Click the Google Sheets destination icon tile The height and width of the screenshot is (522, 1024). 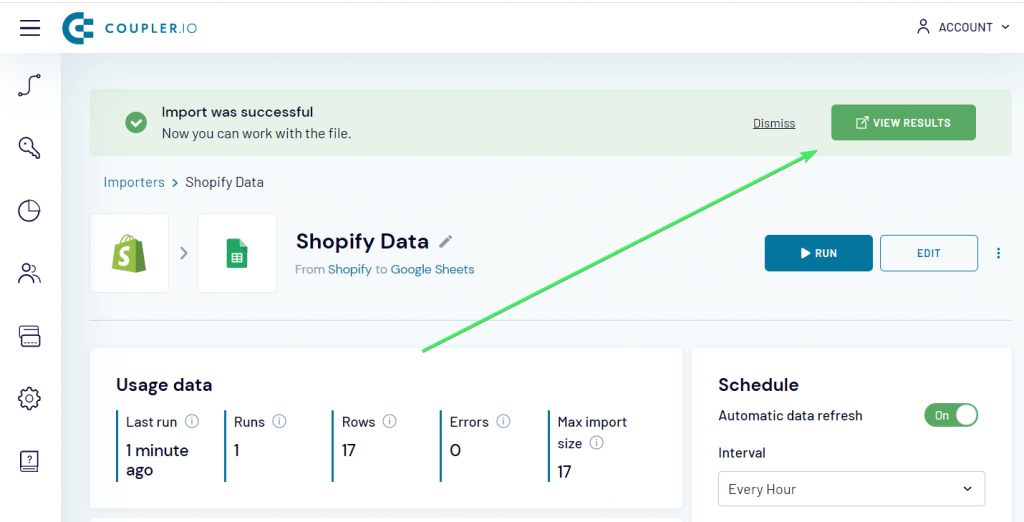point(237,253)
